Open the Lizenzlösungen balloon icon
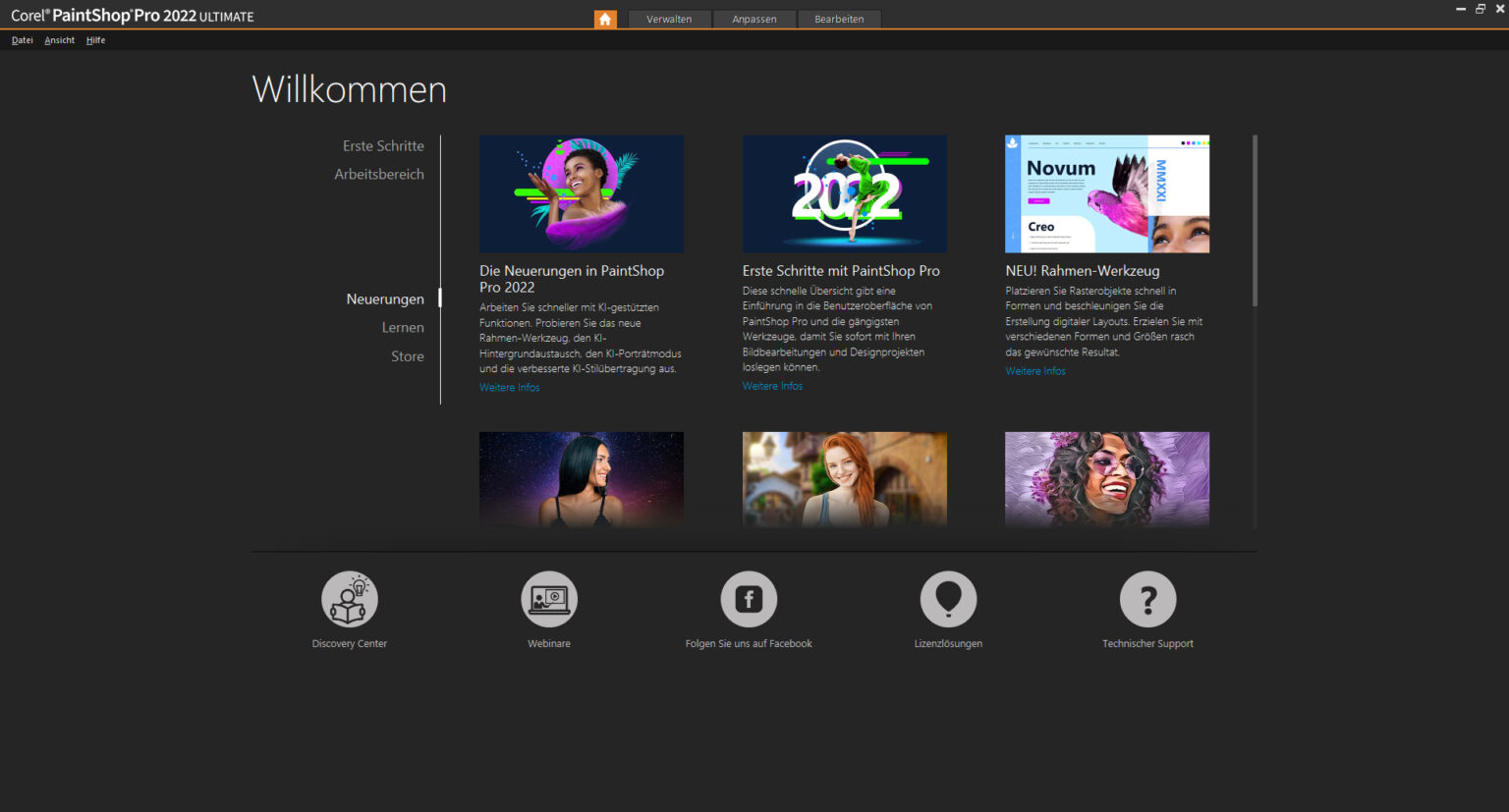1509x812 pixels. (x=948, y=599)
